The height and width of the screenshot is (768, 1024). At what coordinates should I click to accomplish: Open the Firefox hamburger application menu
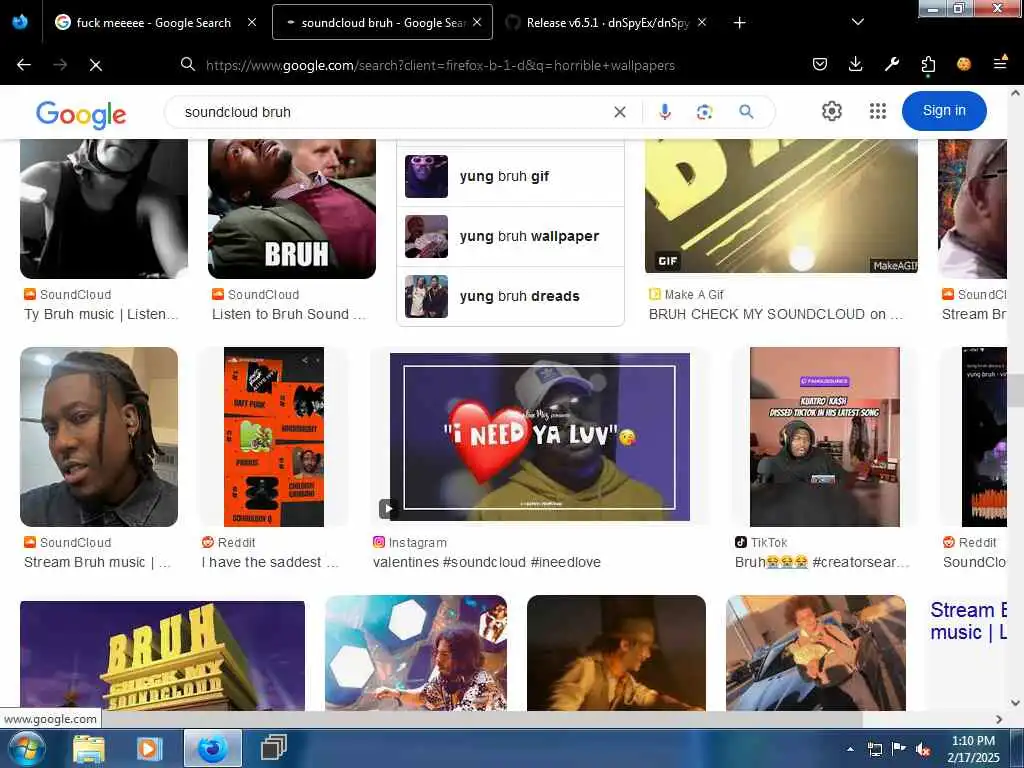click(x=1000, y=63)
